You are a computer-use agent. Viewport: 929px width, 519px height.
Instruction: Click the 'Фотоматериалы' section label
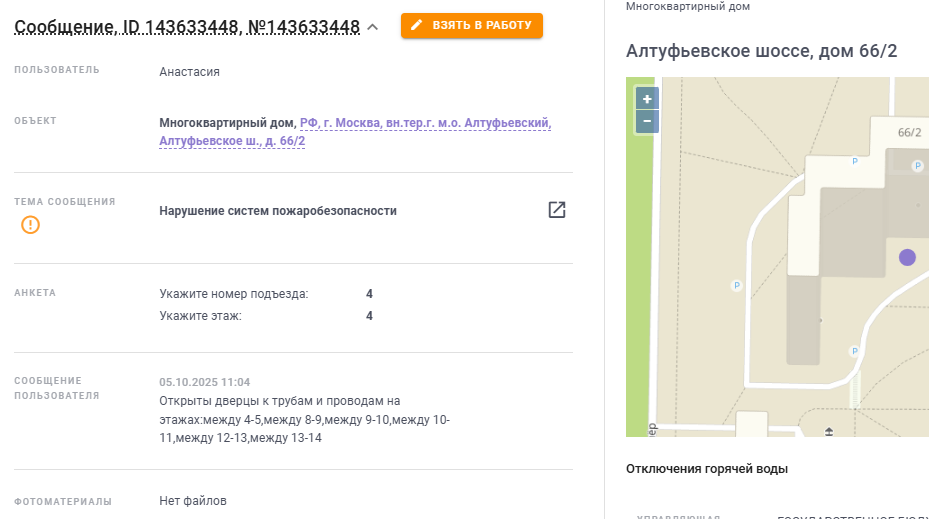tap(63, 502)
